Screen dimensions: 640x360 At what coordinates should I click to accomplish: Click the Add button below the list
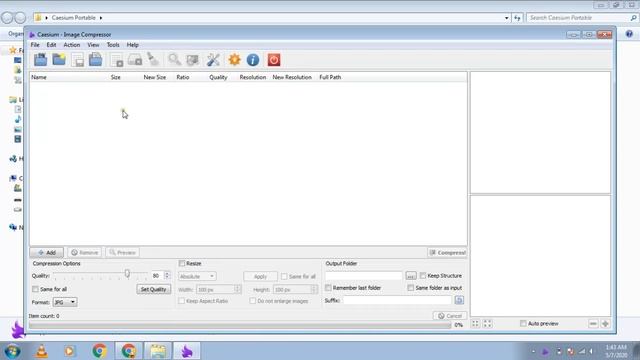pyautogui.click(x=47, y=253)
